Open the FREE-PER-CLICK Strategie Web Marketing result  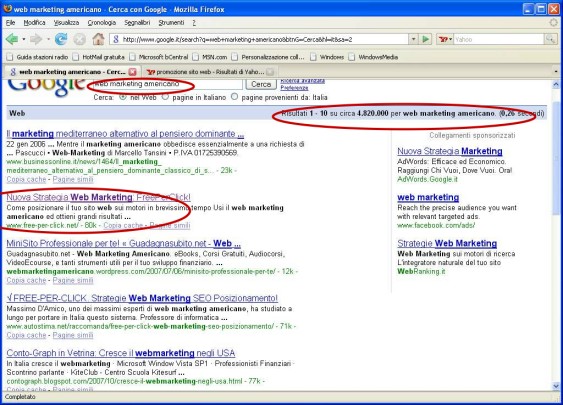click(142, 298)
